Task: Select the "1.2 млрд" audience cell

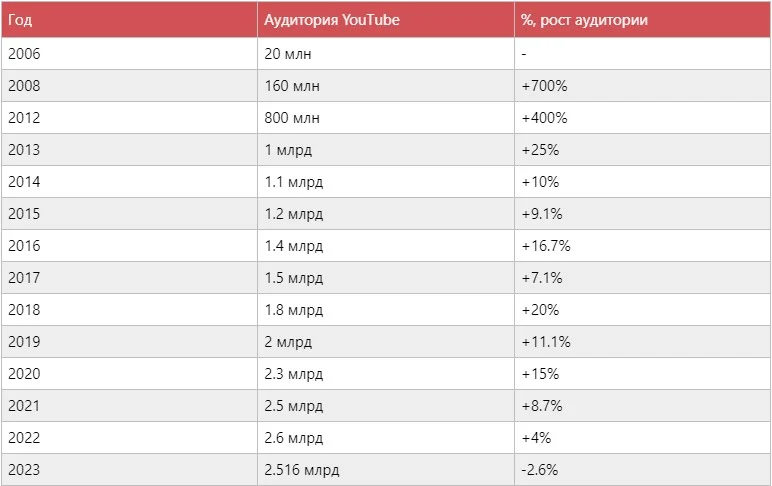Action: [294, 214]
